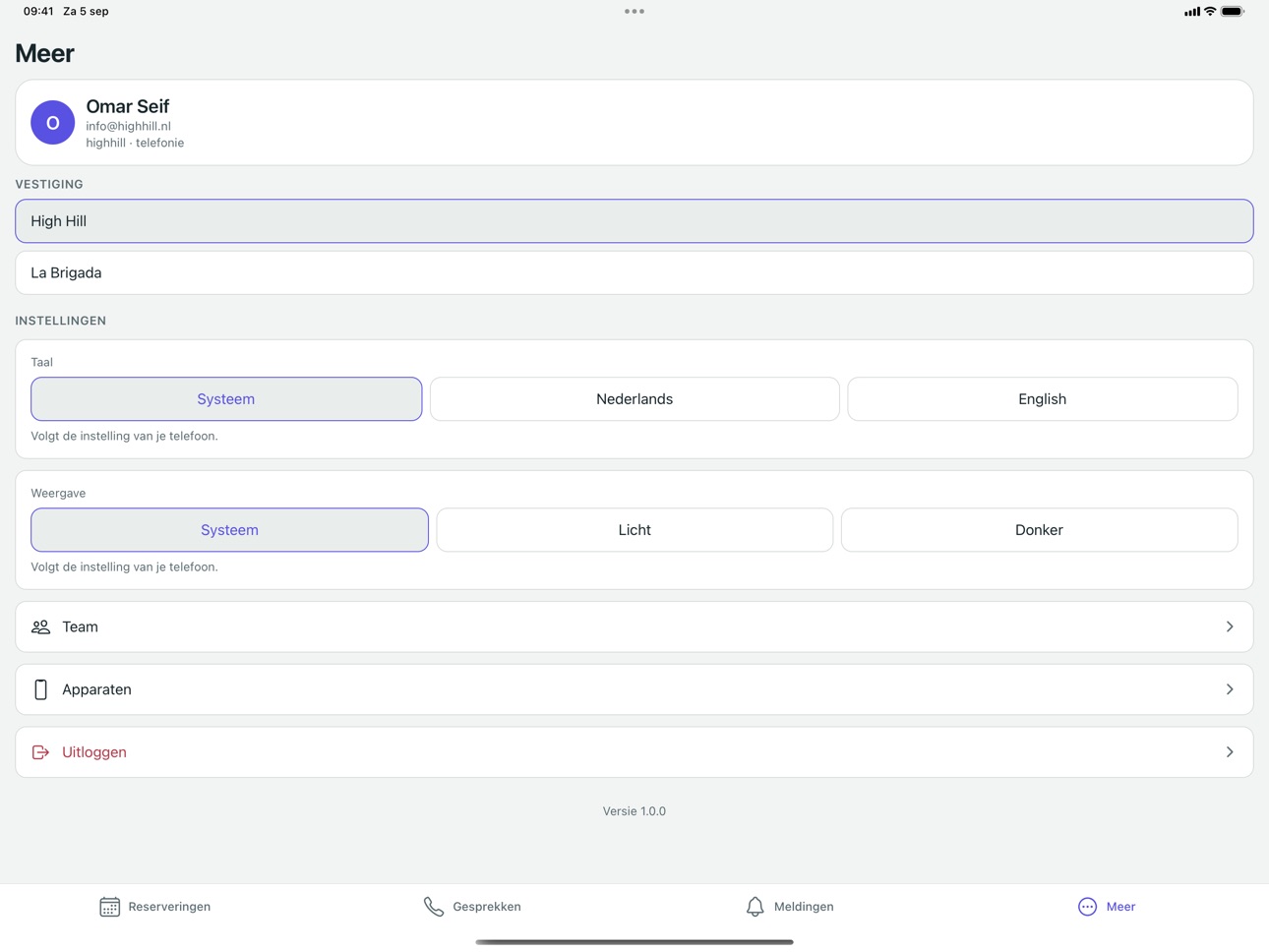Open the Apparaten settings row
Screen dimensions: 1269x952
tap(634, 689)
